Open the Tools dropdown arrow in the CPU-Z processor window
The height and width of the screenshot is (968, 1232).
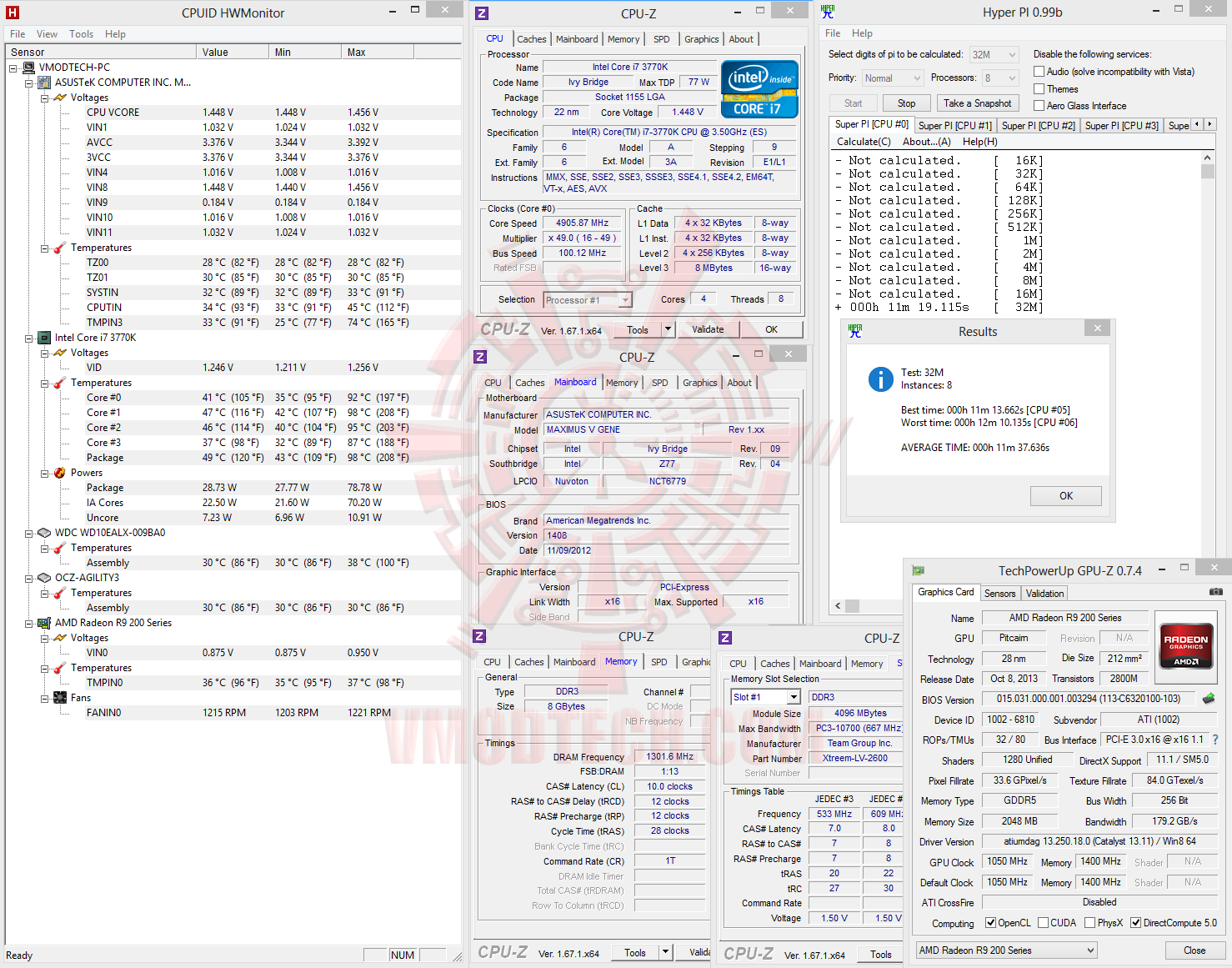pos(668,329)
